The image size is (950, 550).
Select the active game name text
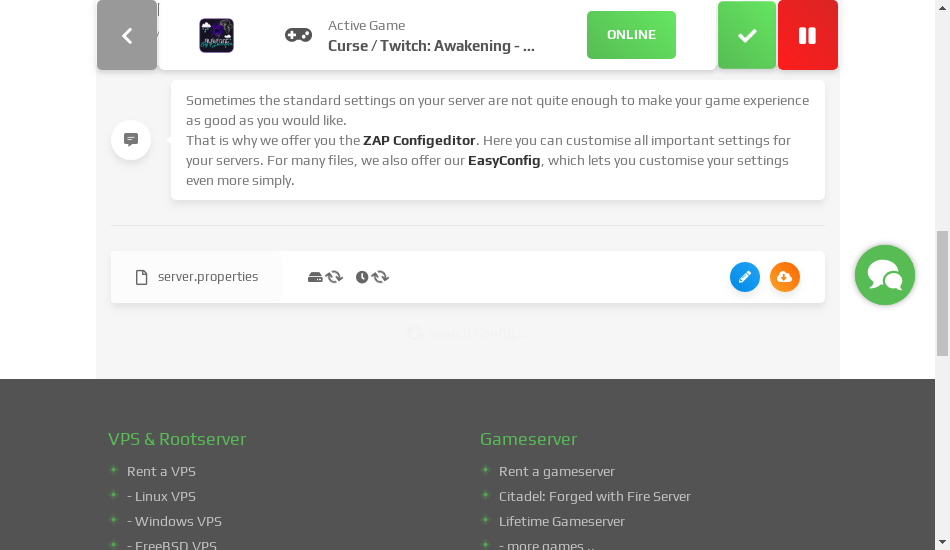(x=431, y=46)
